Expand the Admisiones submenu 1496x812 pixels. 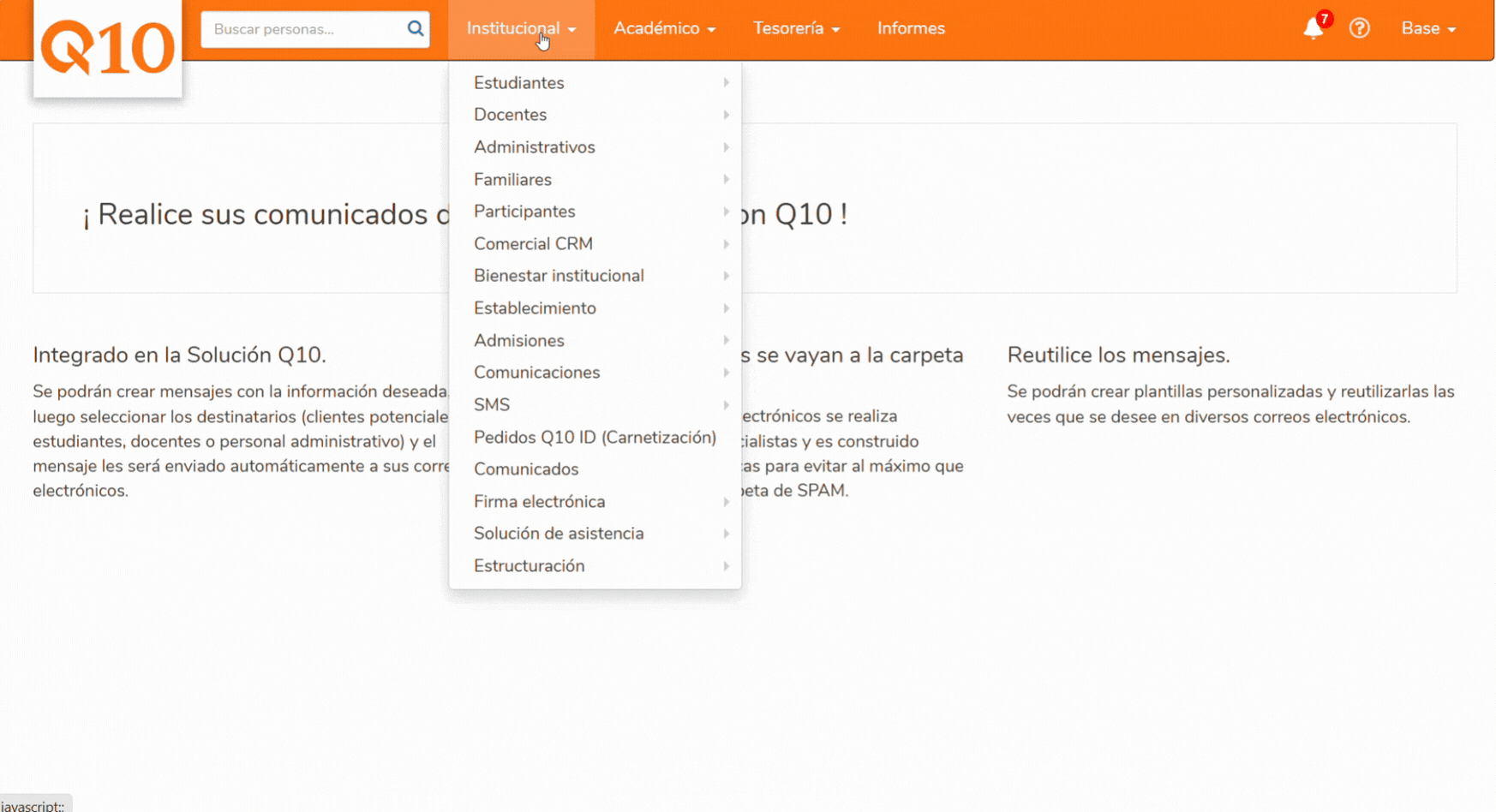coord(595,341)
